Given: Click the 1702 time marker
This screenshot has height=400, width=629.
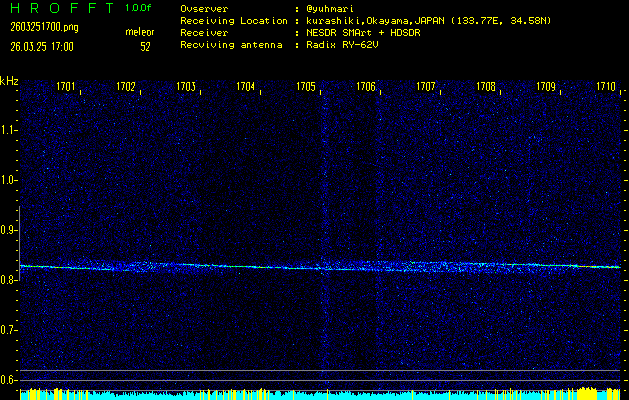Looking at the screenshot, I should pyautogui.click(x=126, y=86).
